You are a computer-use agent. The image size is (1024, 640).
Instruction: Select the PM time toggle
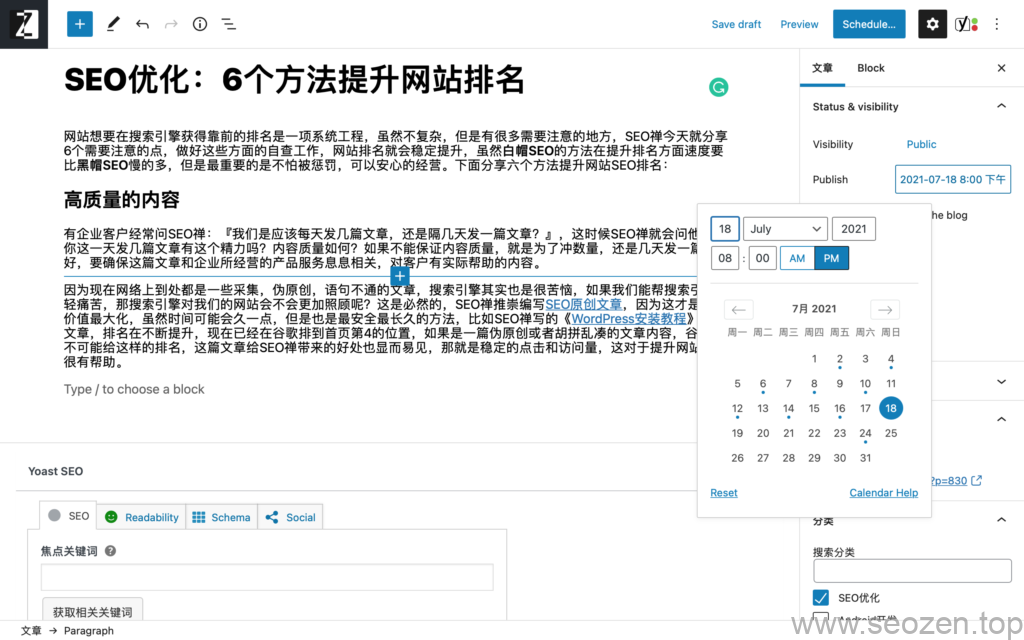coord(831,258)
